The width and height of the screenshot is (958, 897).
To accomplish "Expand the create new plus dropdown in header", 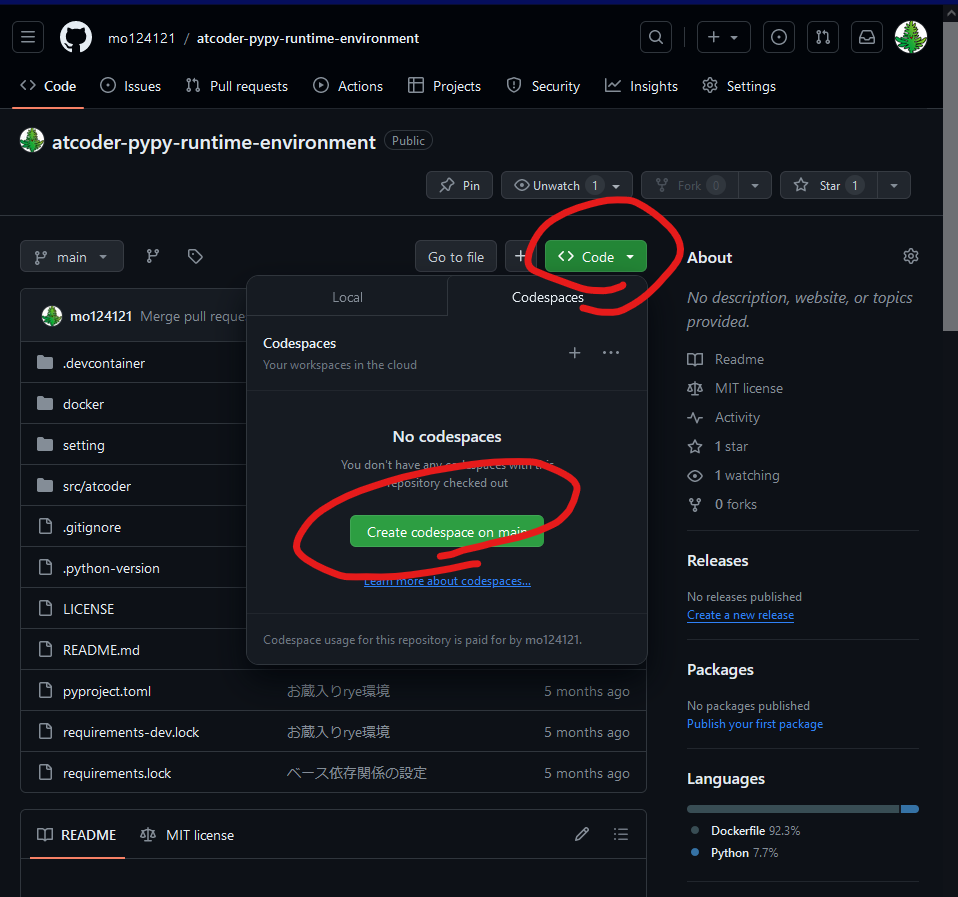I will pos(723,37).
